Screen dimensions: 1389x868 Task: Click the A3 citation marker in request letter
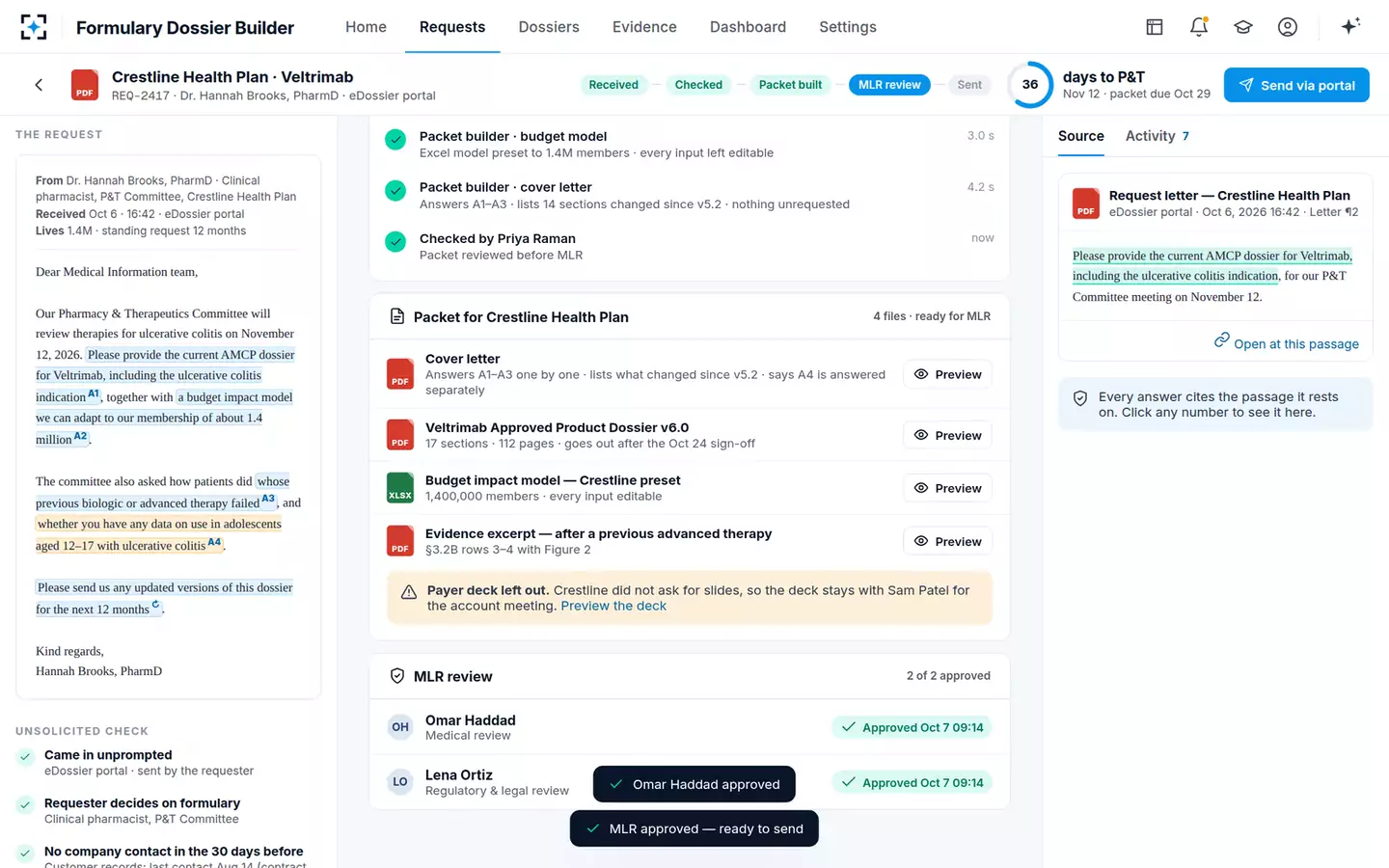[268, 499]
